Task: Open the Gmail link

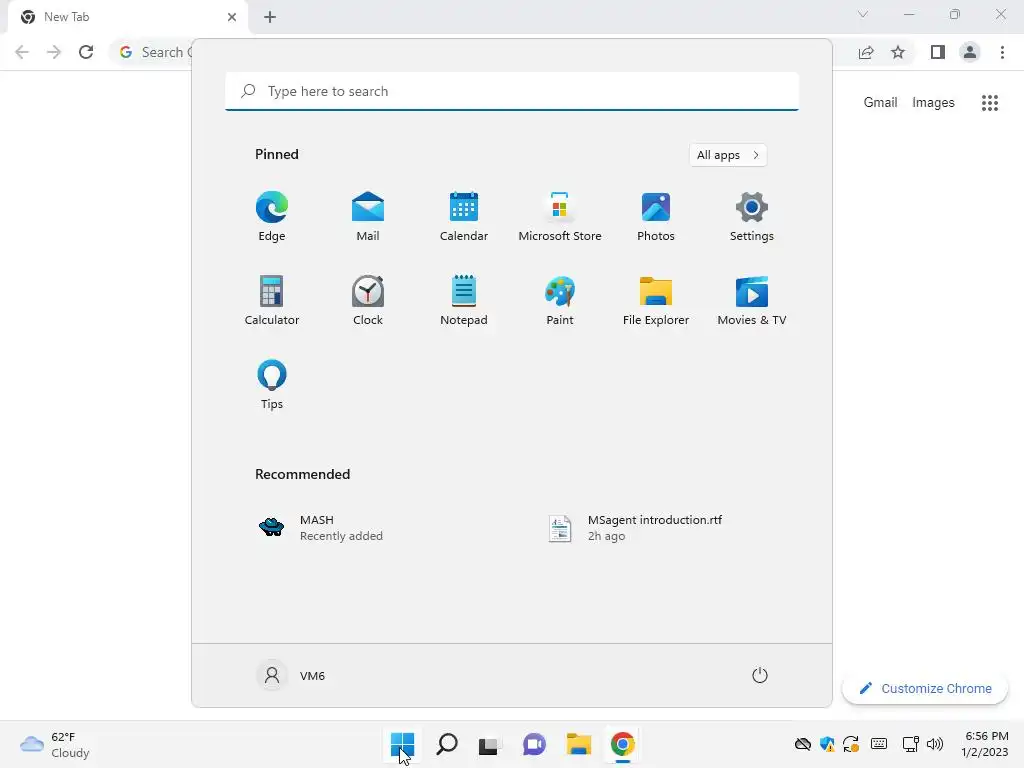Action: tap(880, 103)
